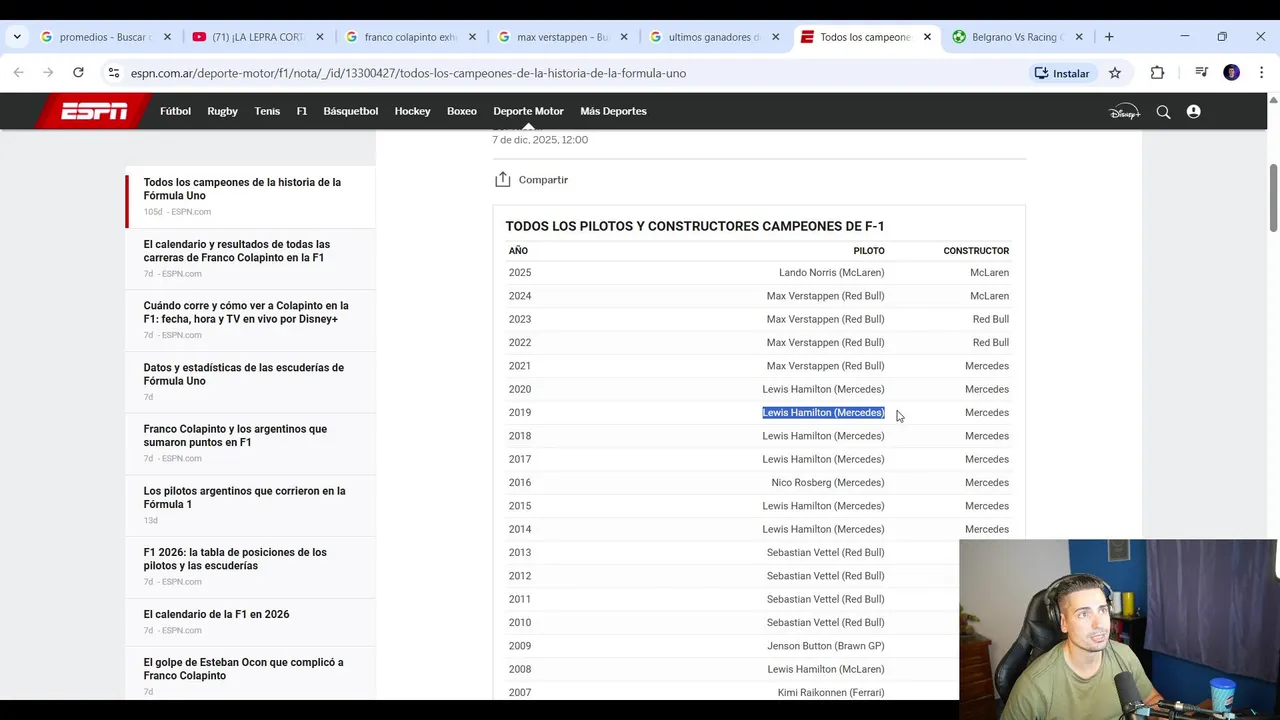Close the 'franco colapinto' tab
This screenshot has height=720, width=1280.
472,37
